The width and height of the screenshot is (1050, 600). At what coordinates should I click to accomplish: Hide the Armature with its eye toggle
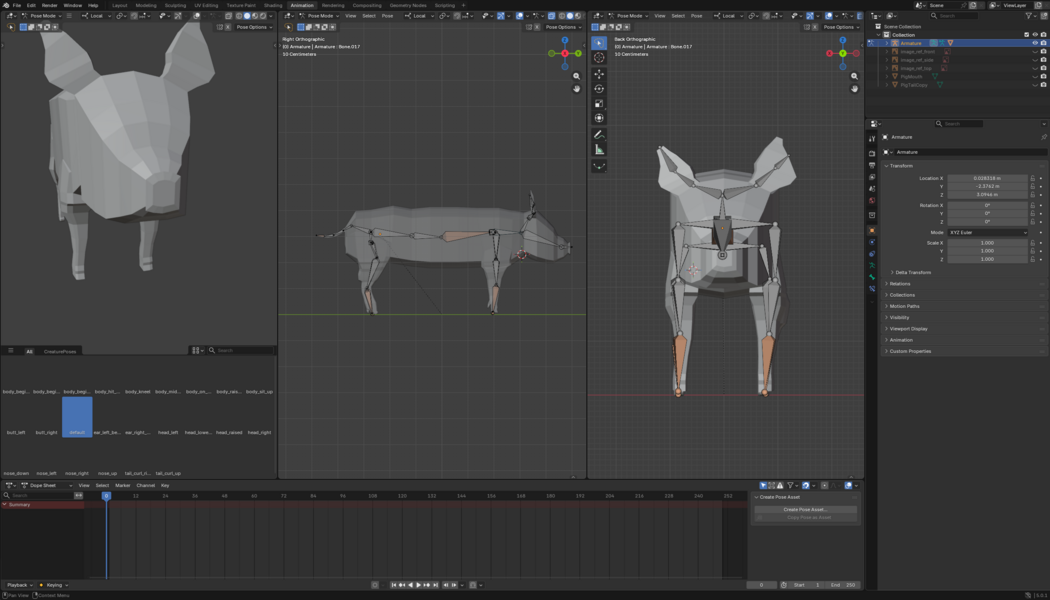(1035, 43)
